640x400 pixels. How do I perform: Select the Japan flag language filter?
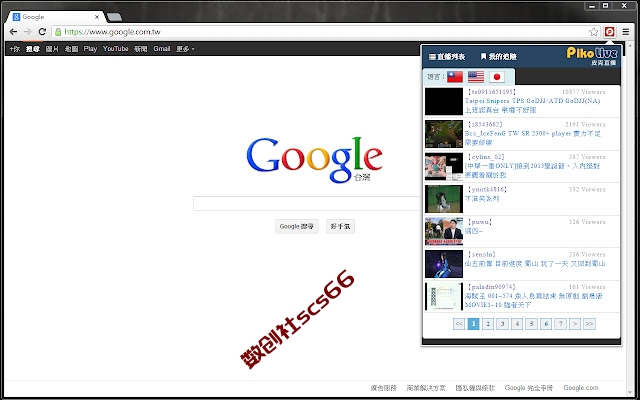[497, 76]
